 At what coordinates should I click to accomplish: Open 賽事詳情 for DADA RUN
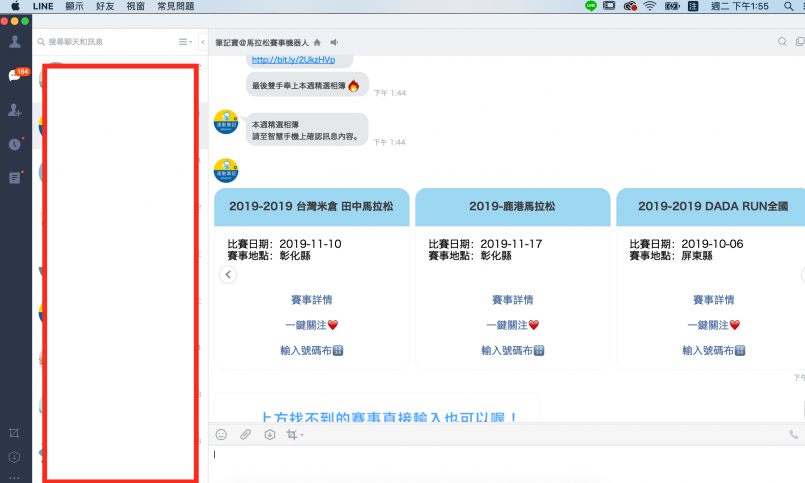click(x=714, y=300)
